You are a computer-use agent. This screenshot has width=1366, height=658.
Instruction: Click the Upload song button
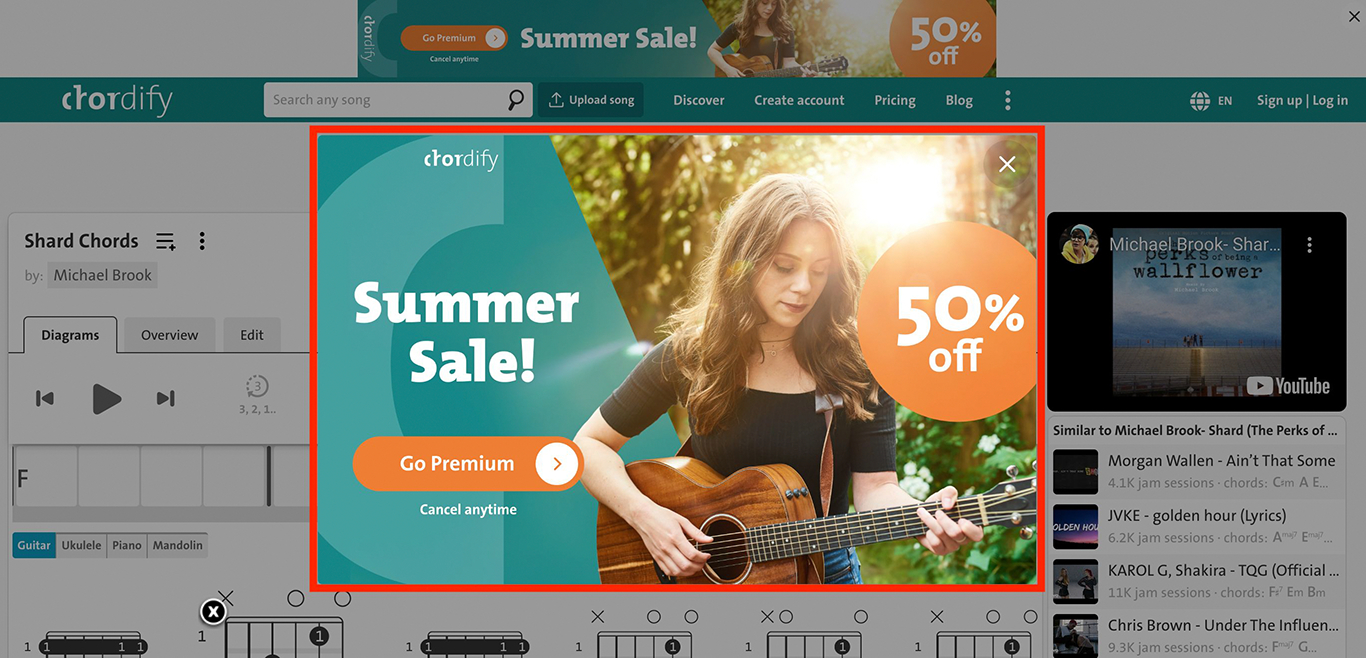coord(591,100)
